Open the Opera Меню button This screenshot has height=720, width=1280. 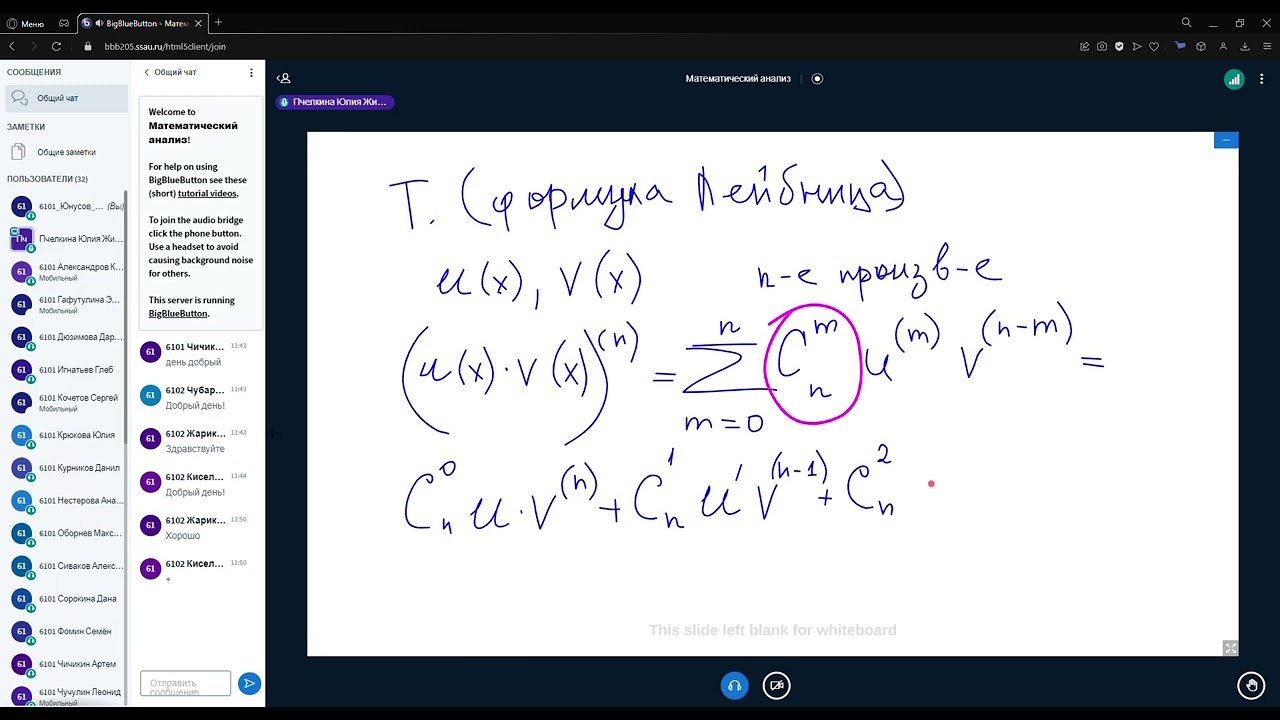click(x=26, y=23)
